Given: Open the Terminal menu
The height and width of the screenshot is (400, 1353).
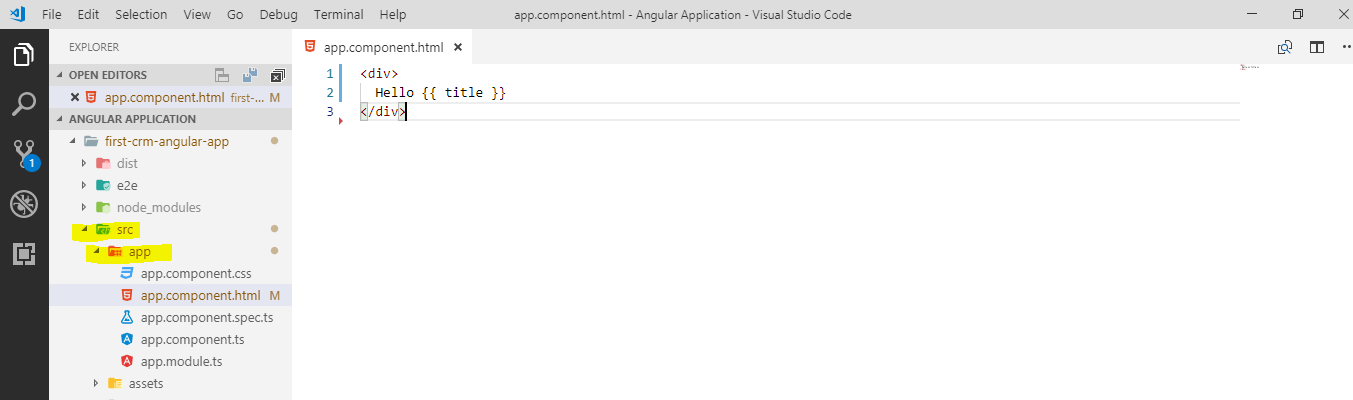Looking at the screenshot, I should point(338,15).
